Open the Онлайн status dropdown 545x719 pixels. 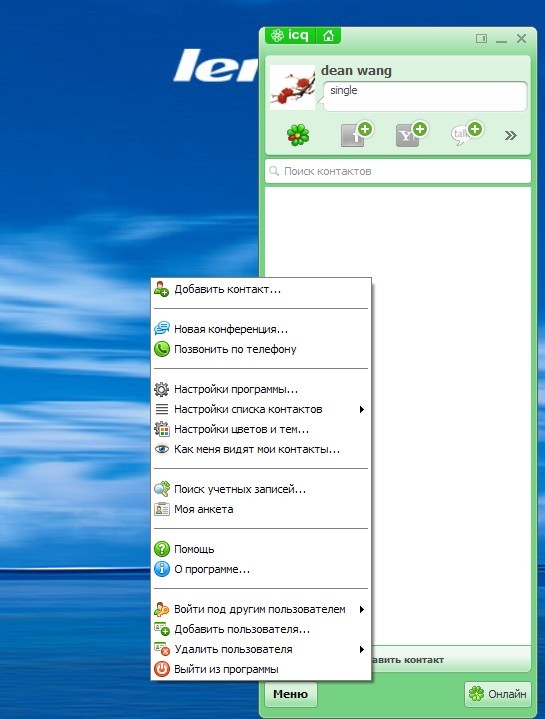[x=498, y=694]
